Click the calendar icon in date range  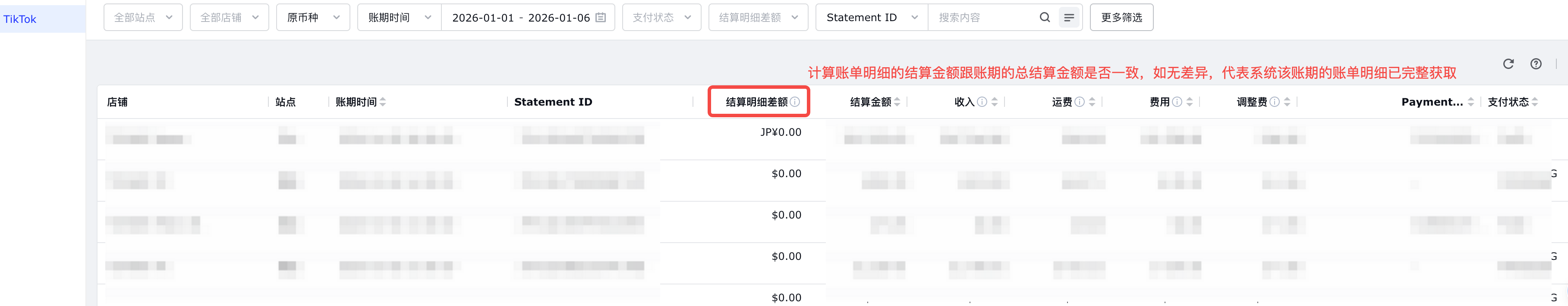tap(601, 18)
